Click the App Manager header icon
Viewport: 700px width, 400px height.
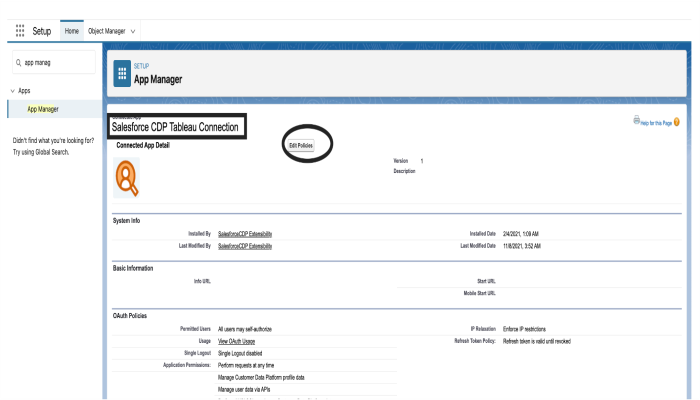point(122,73)
